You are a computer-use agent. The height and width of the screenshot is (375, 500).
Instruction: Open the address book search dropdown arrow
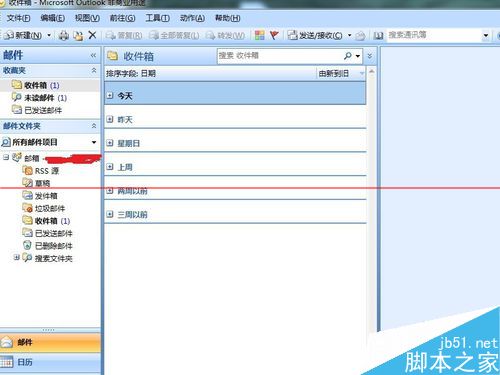point(486,35)
